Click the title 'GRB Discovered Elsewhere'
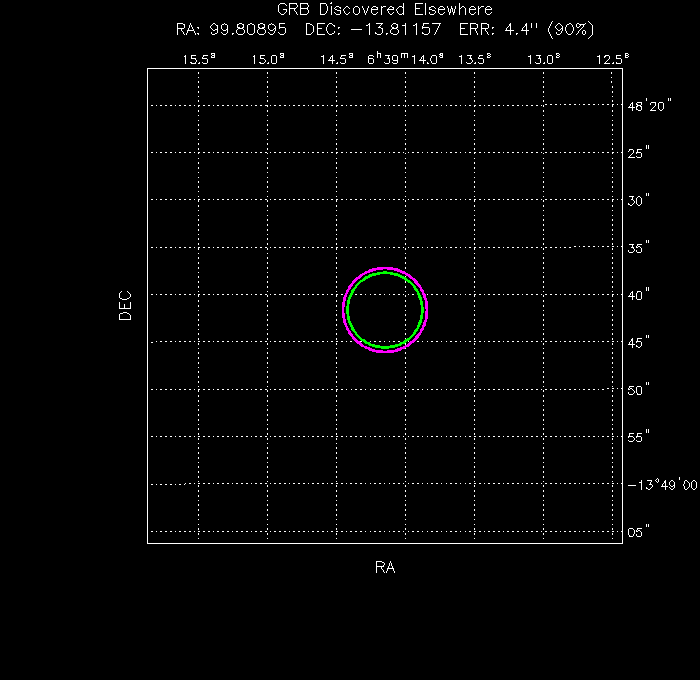Image resolution: width=700 pixels, height=680 pixels. (x=384, y=9)
